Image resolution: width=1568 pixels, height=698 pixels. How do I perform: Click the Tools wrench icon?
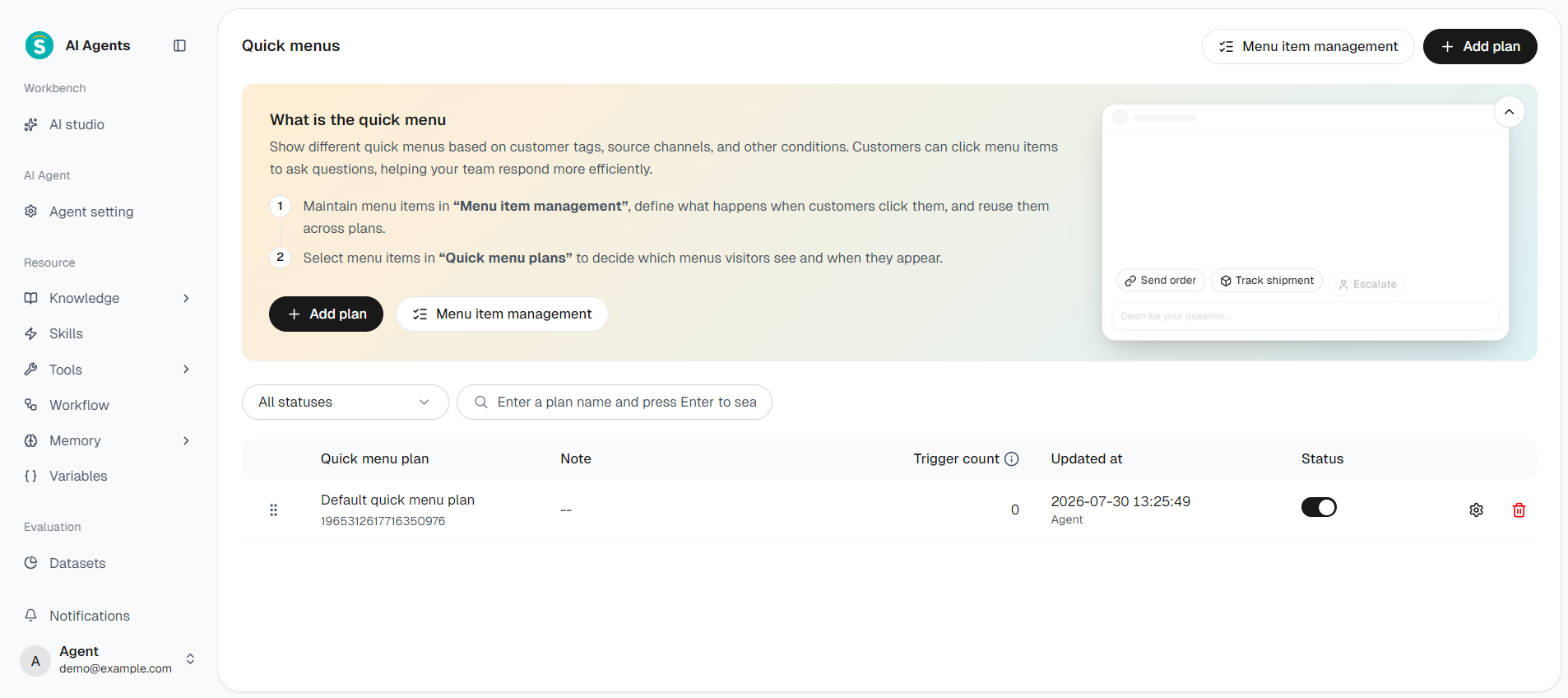click(31, 369)
